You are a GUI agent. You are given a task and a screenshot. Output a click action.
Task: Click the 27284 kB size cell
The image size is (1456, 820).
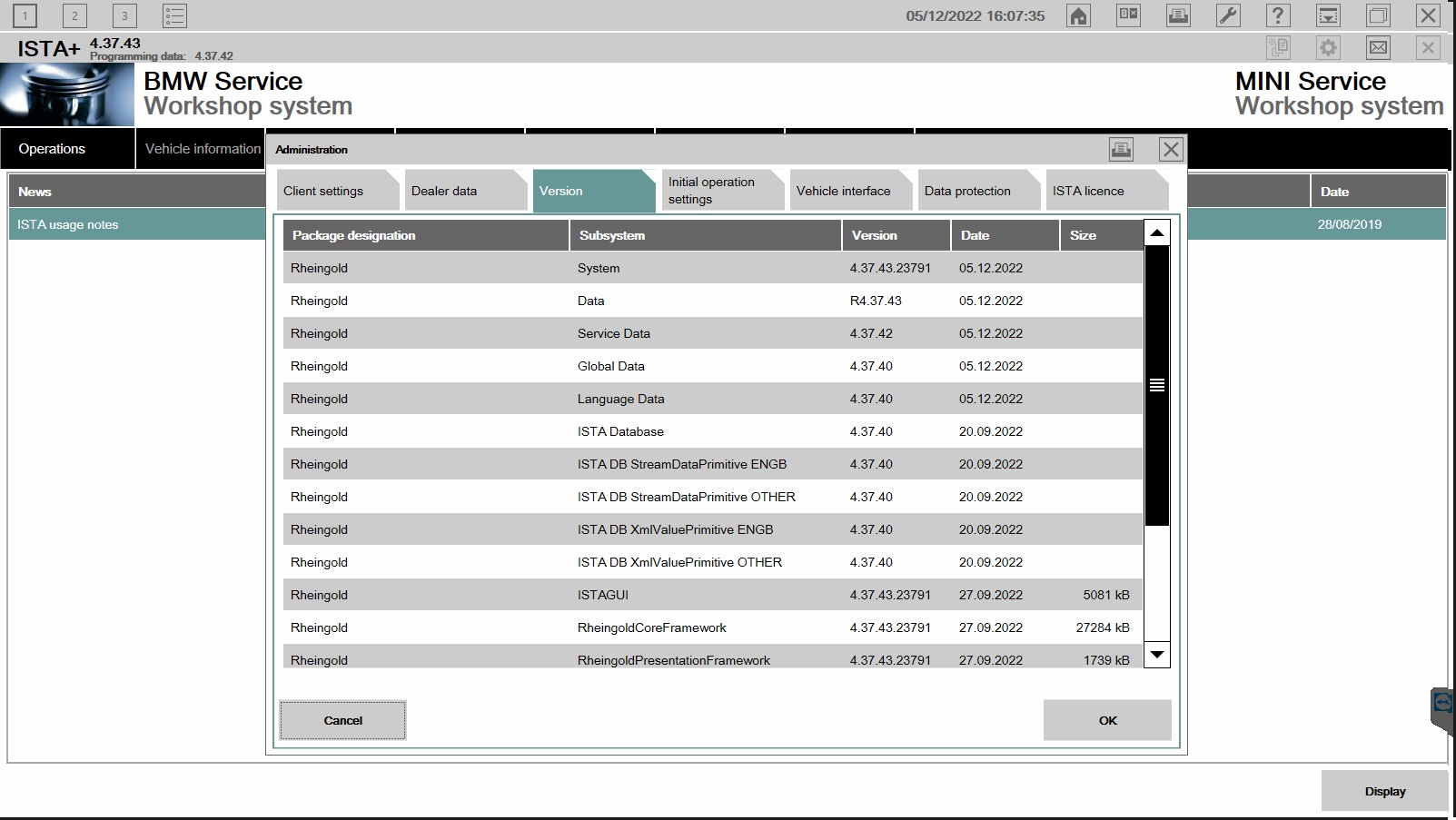click(x=1103, y=627)
